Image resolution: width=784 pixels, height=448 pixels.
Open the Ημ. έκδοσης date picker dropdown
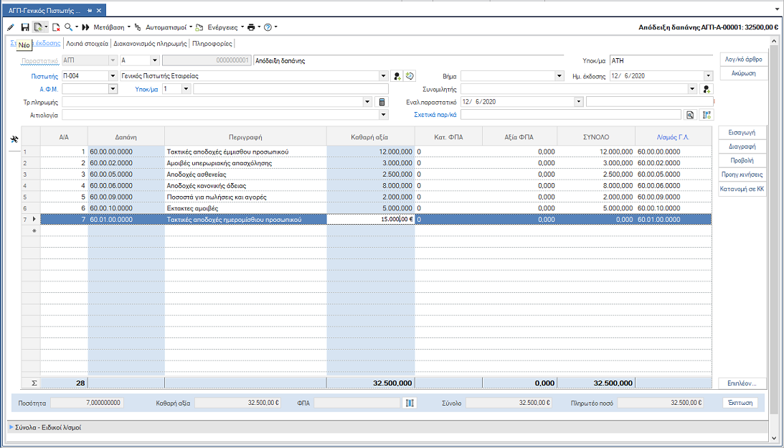pos(708,76)
